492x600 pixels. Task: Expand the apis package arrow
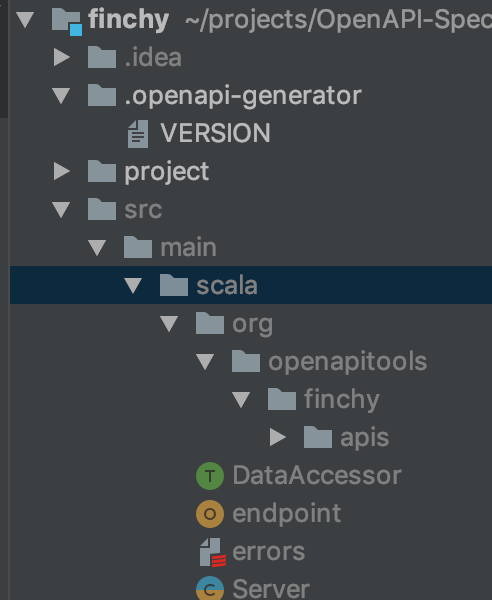click(x=278, y=437)
